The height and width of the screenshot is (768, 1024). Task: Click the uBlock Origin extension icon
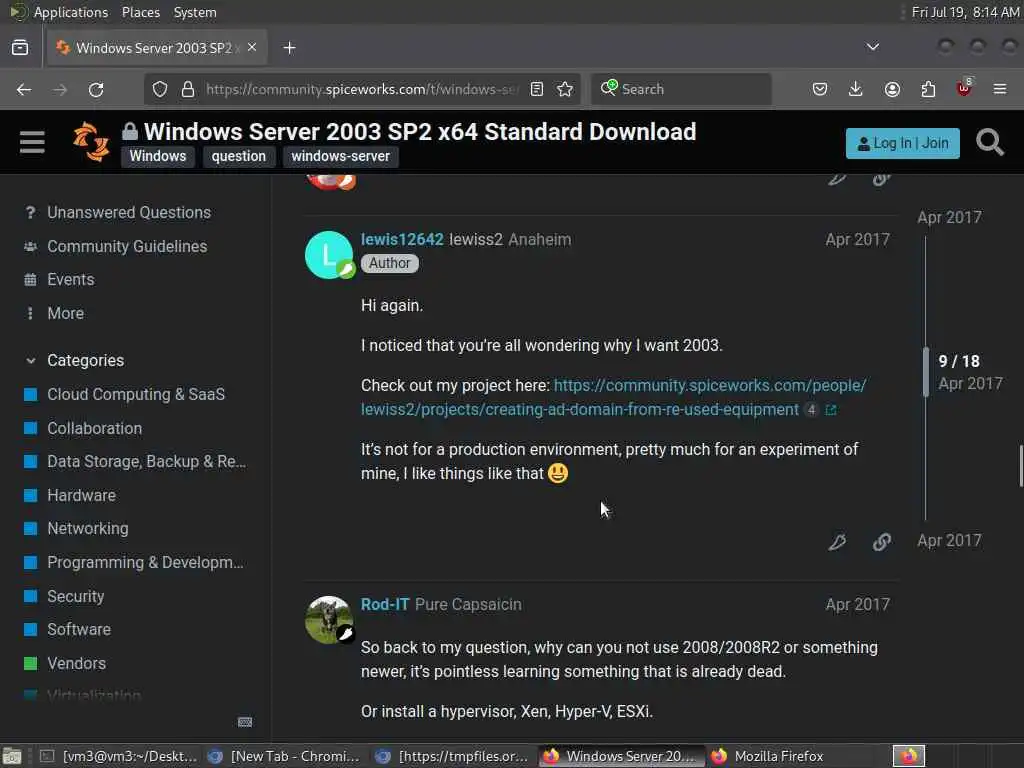pyautogui.click(x=964, y=88)
